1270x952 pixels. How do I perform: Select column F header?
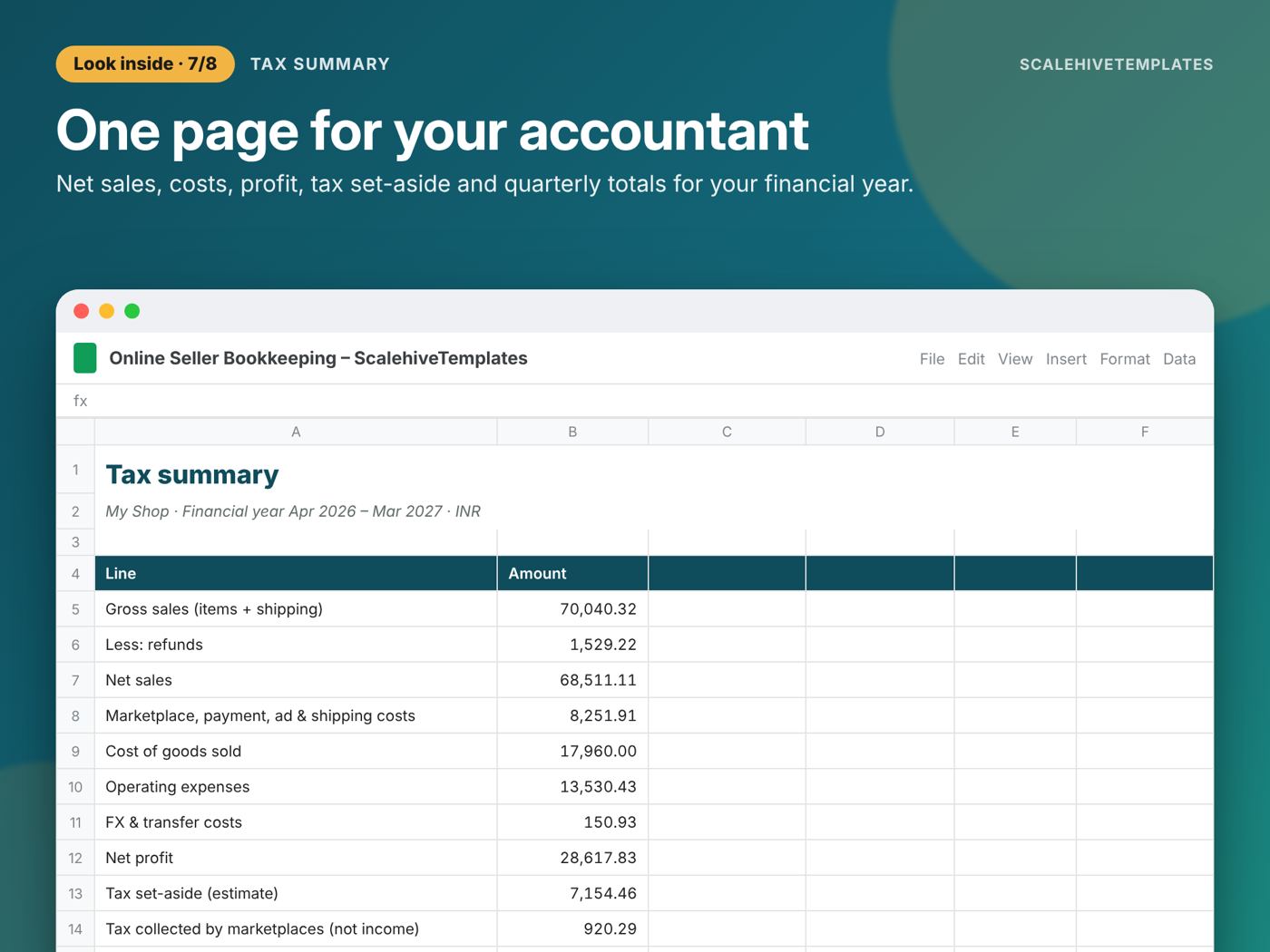point(1145,432)
